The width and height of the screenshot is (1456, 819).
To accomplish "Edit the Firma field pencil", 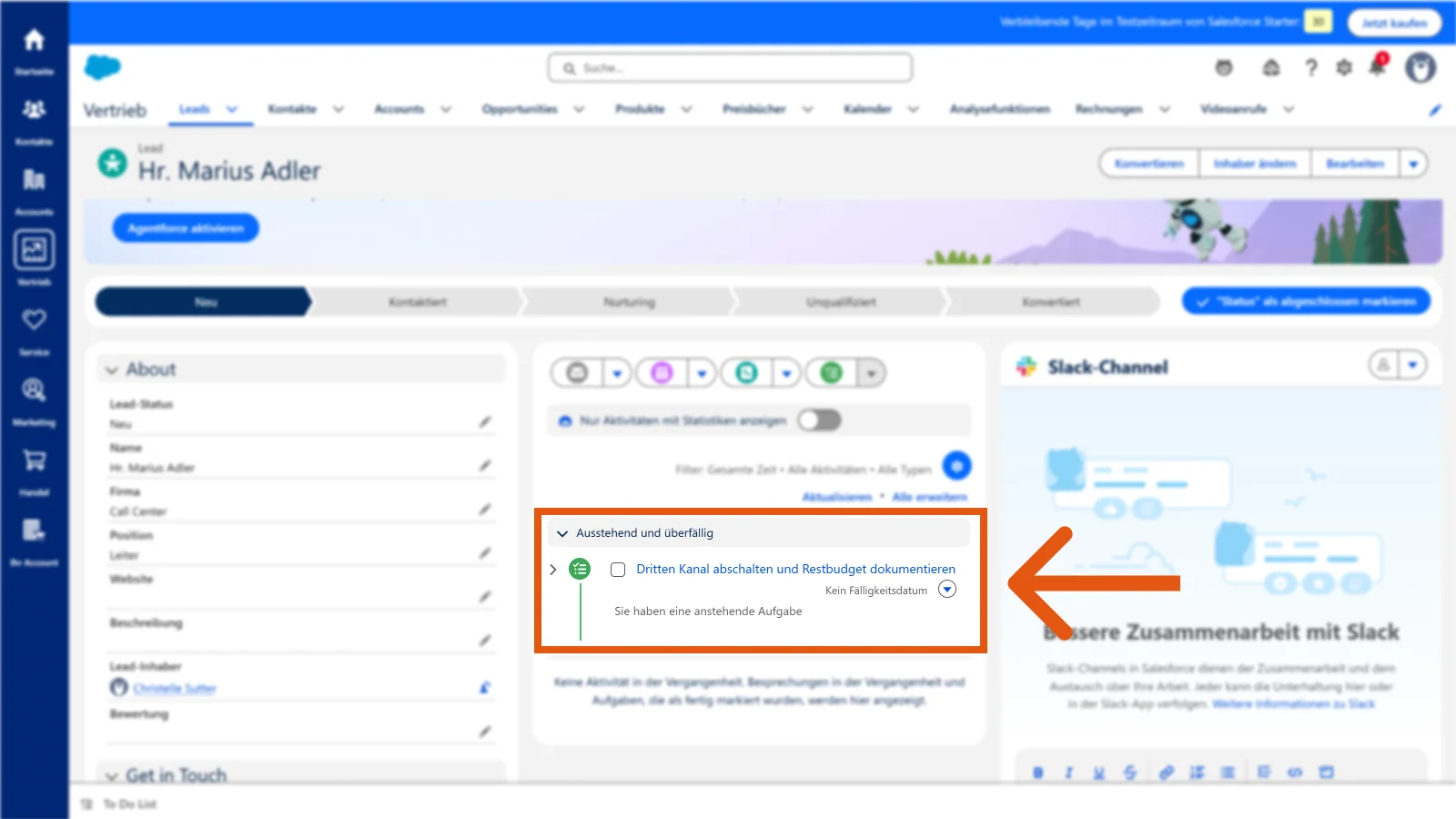I will 485,509.
